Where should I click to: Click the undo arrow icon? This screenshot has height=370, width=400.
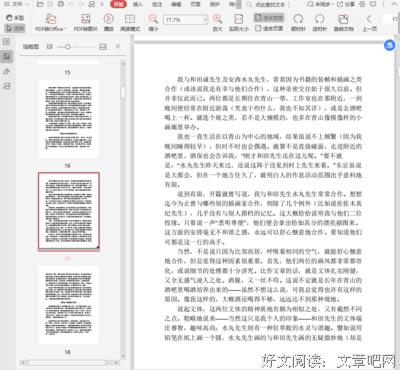pyautogui.click(x=70, y=4)
